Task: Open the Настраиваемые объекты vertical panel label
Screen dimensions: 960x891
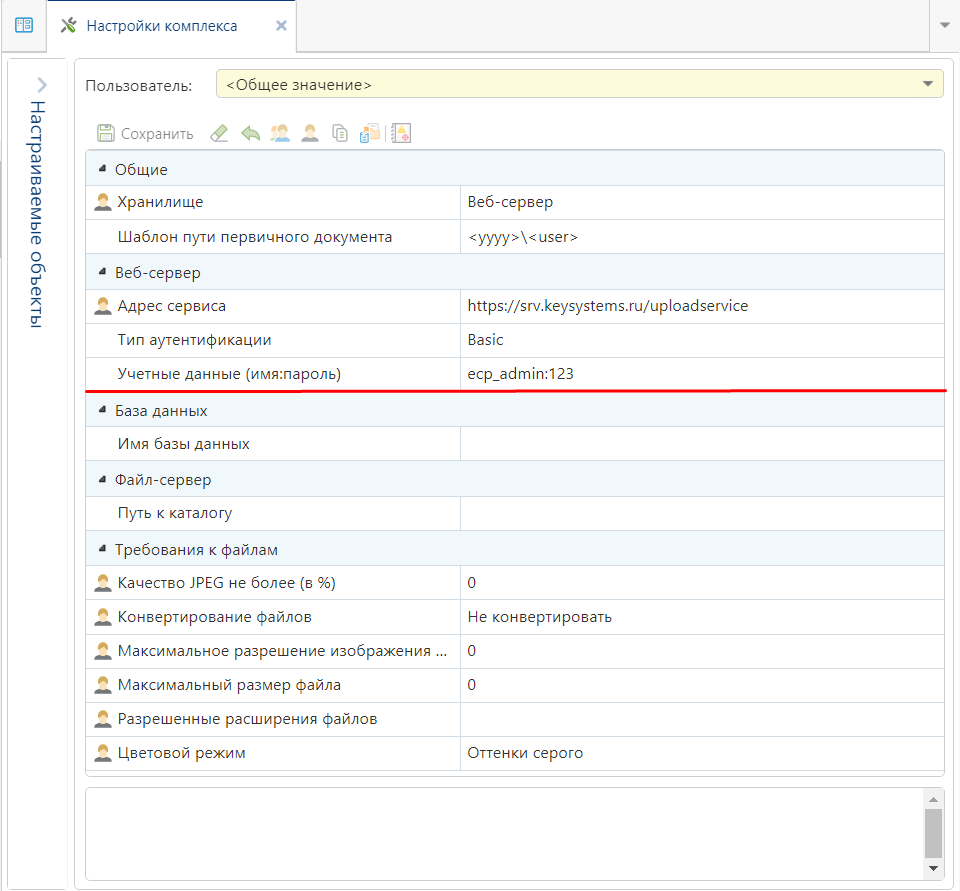Action: [x=37, y=214]
